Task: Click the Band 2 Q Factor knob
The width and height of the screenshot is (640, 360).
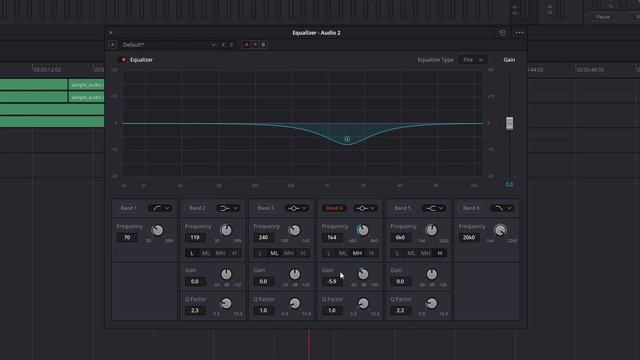Action: (x=226, y=303)
